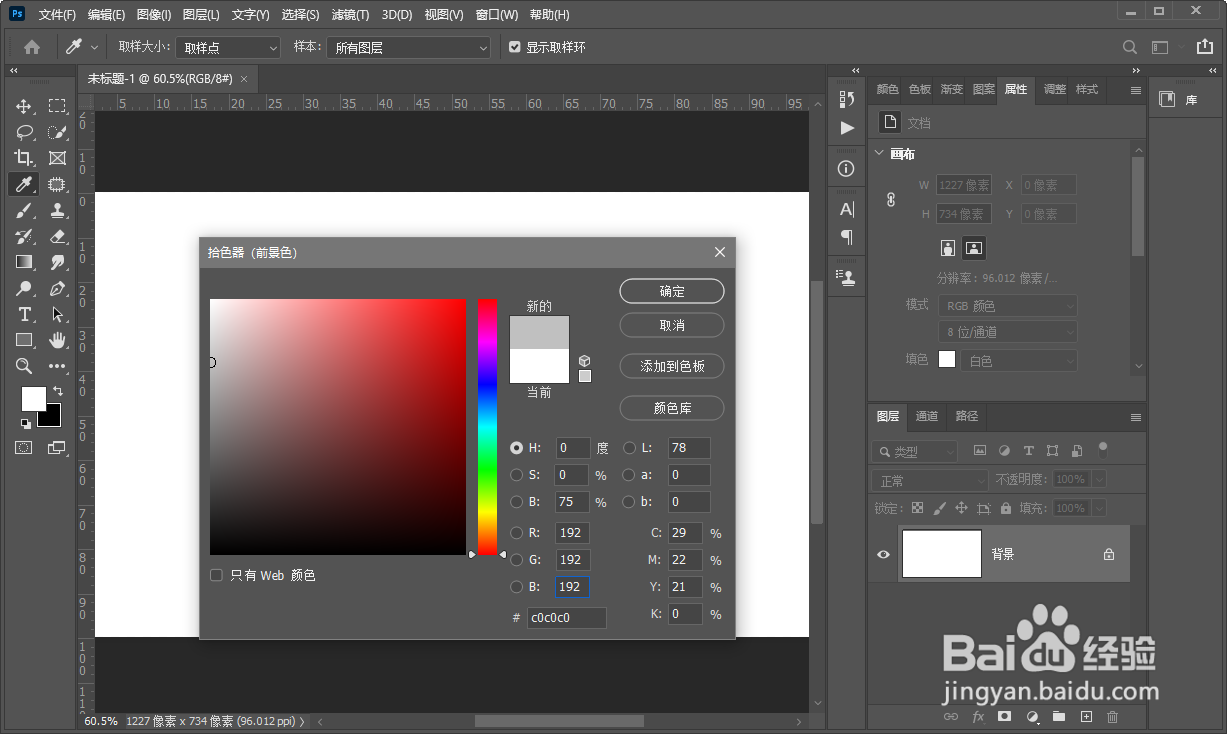This screenshot has width=1227, height=734.
Task: Select the Gradient tool
Action: point(24,262)
